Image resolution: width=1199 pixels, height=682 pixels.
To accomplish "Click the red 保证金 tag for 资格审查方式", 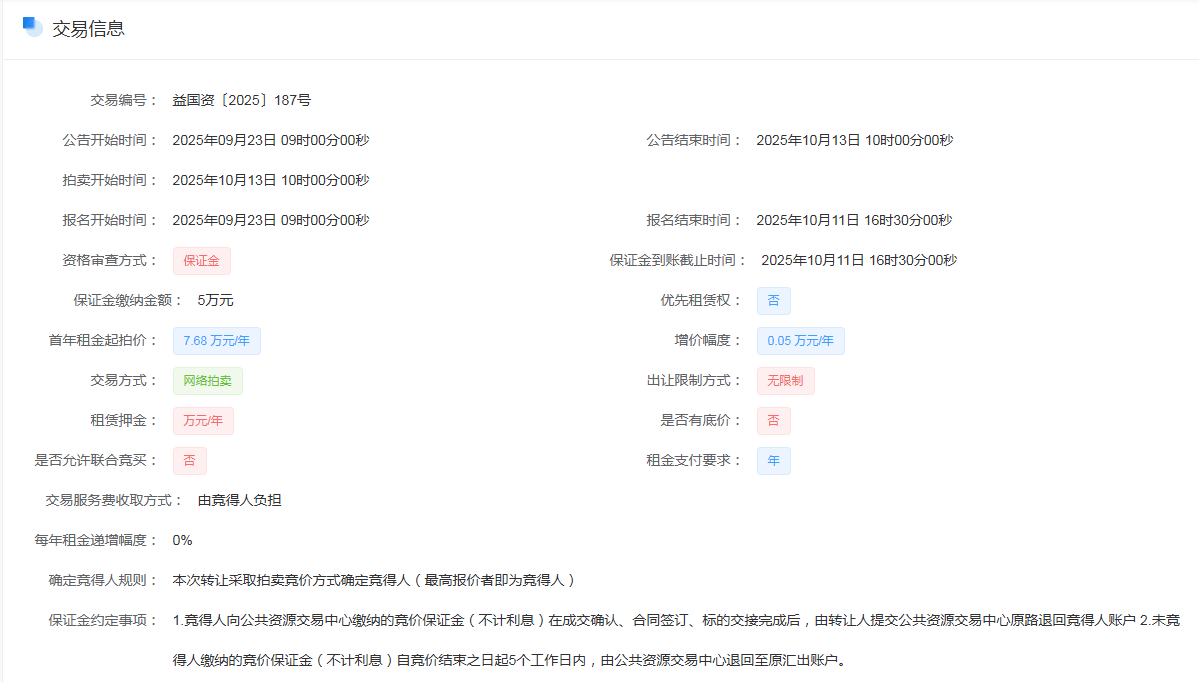I will (x=202, y=261).
